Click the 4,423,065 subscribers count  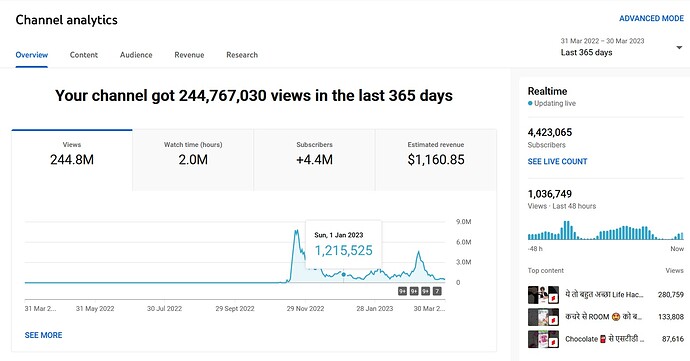[x=550, y=133]
